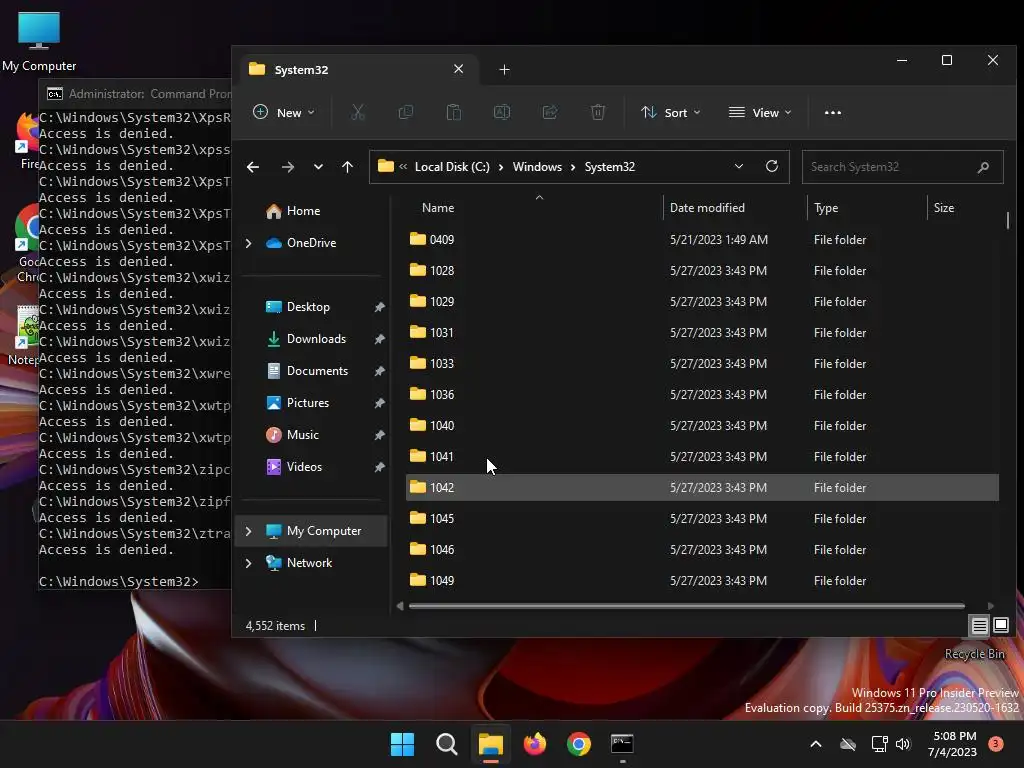
Task: Unpin Documents using its pin icon
Action: click(x=379, y=371)
